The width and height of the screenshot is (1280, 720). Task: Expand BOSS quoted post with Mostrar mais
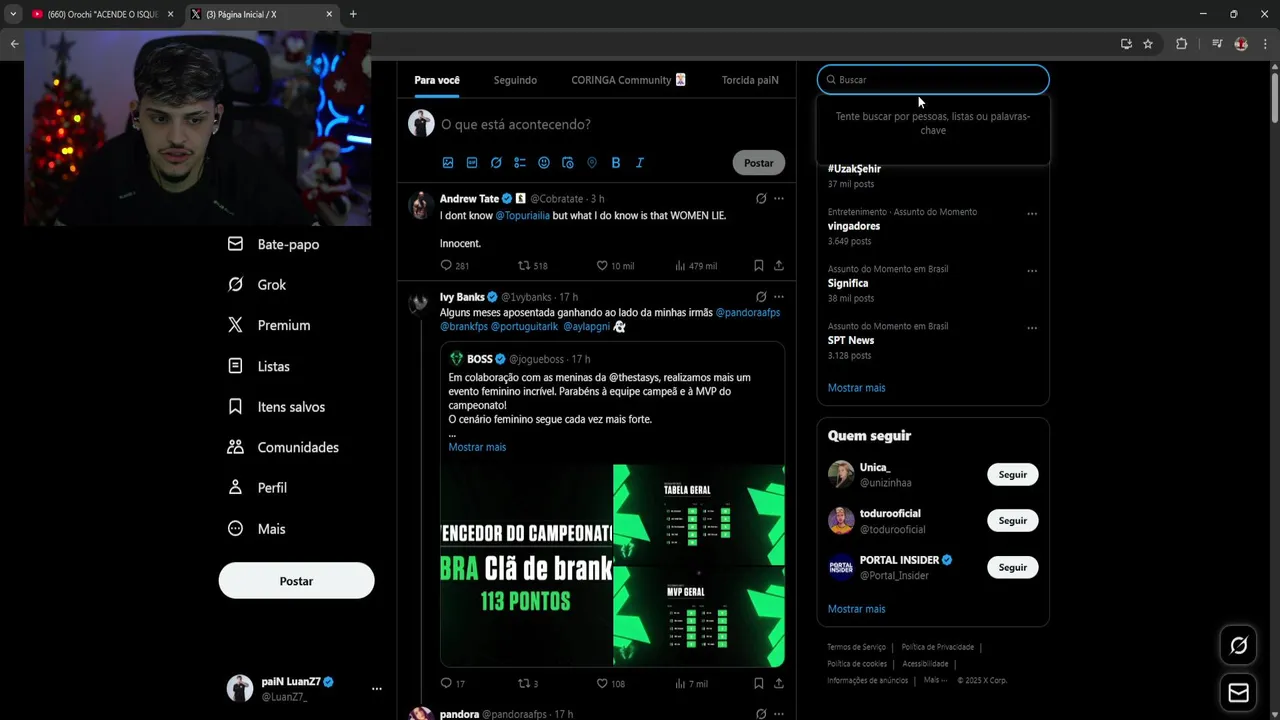[477, 447]
